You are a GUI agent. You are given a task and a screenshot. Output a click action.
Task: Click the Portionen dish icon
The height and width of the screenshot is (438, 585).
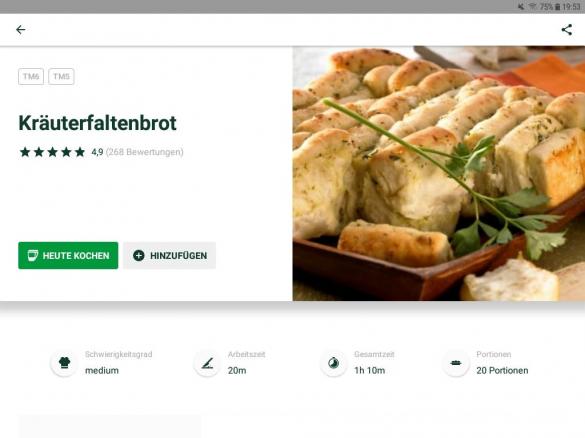(x=456, y=363)
